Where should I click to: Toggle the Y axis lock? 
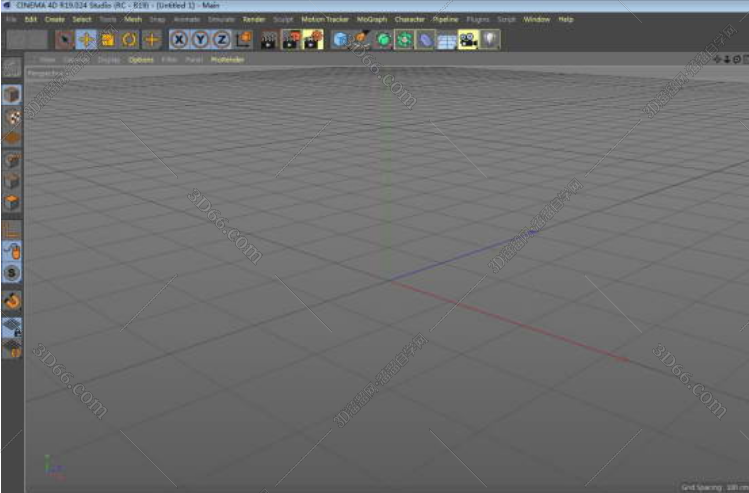(200, 40)
